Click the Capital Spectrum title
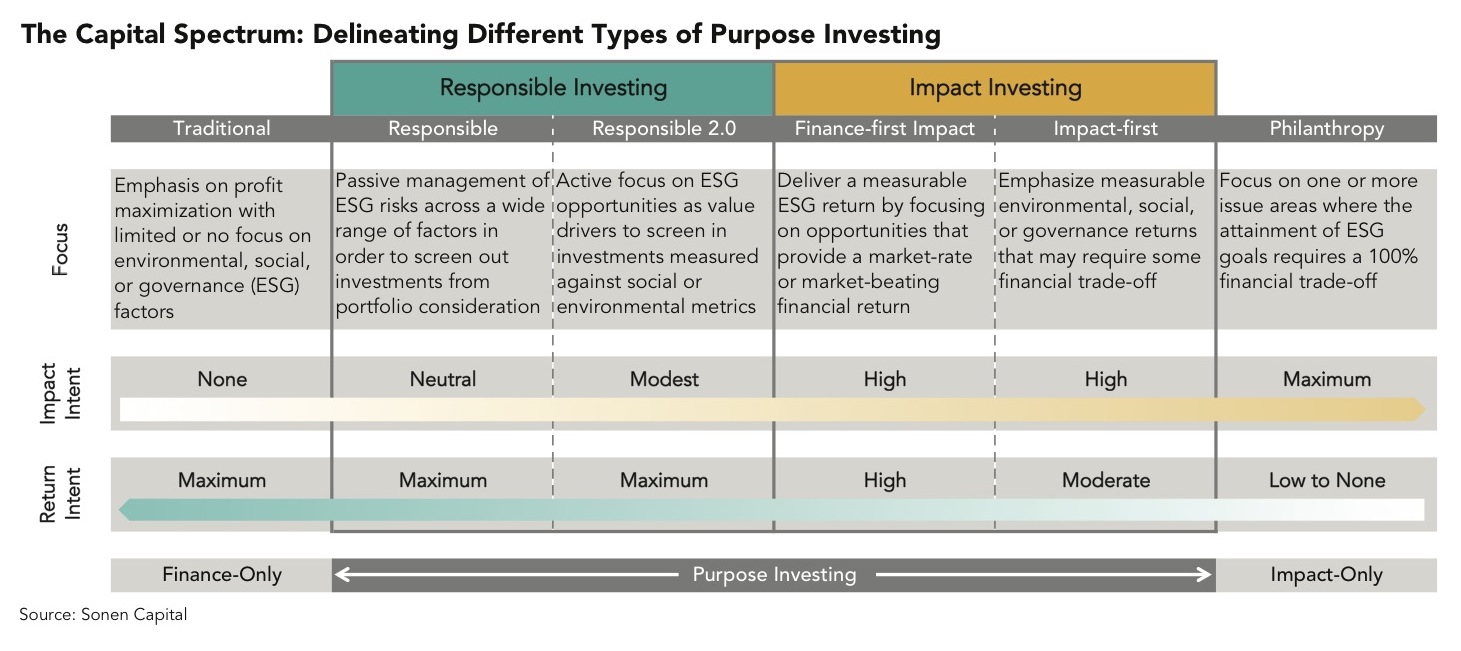Viewport: 1461px width, 651px height. point(481,35)
